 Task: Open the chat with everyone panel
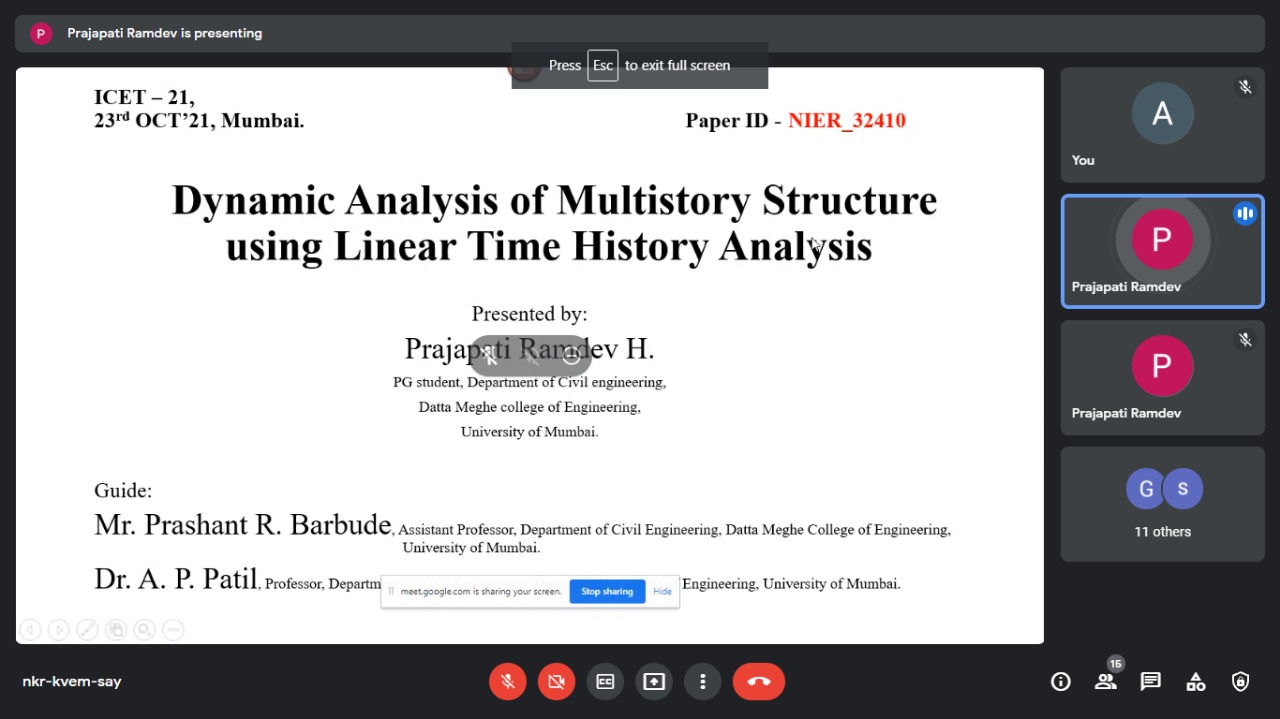[1151, 682]
